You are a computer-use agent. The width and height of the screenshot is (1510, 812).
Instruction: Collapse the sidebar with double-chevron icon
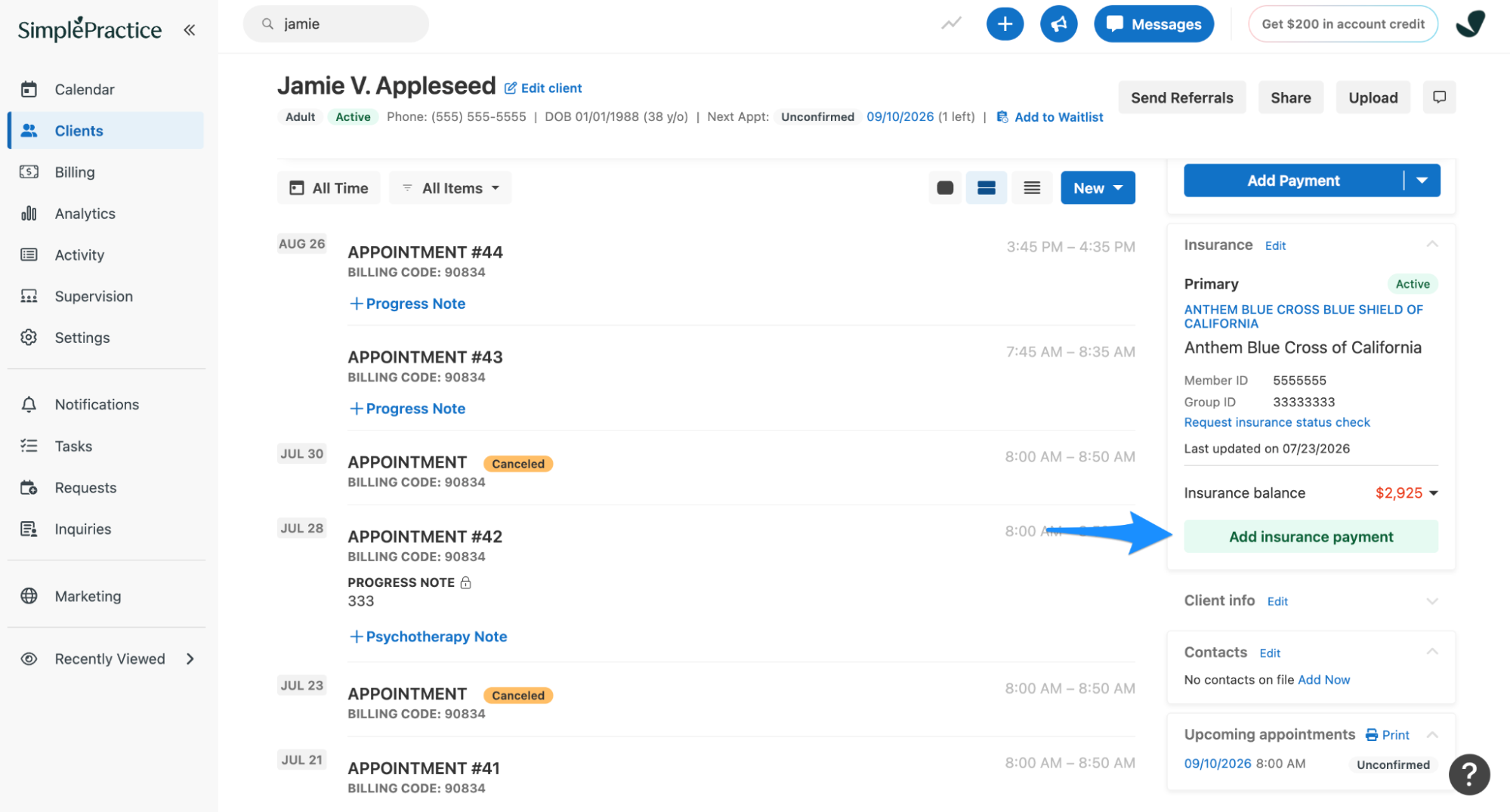189,29
